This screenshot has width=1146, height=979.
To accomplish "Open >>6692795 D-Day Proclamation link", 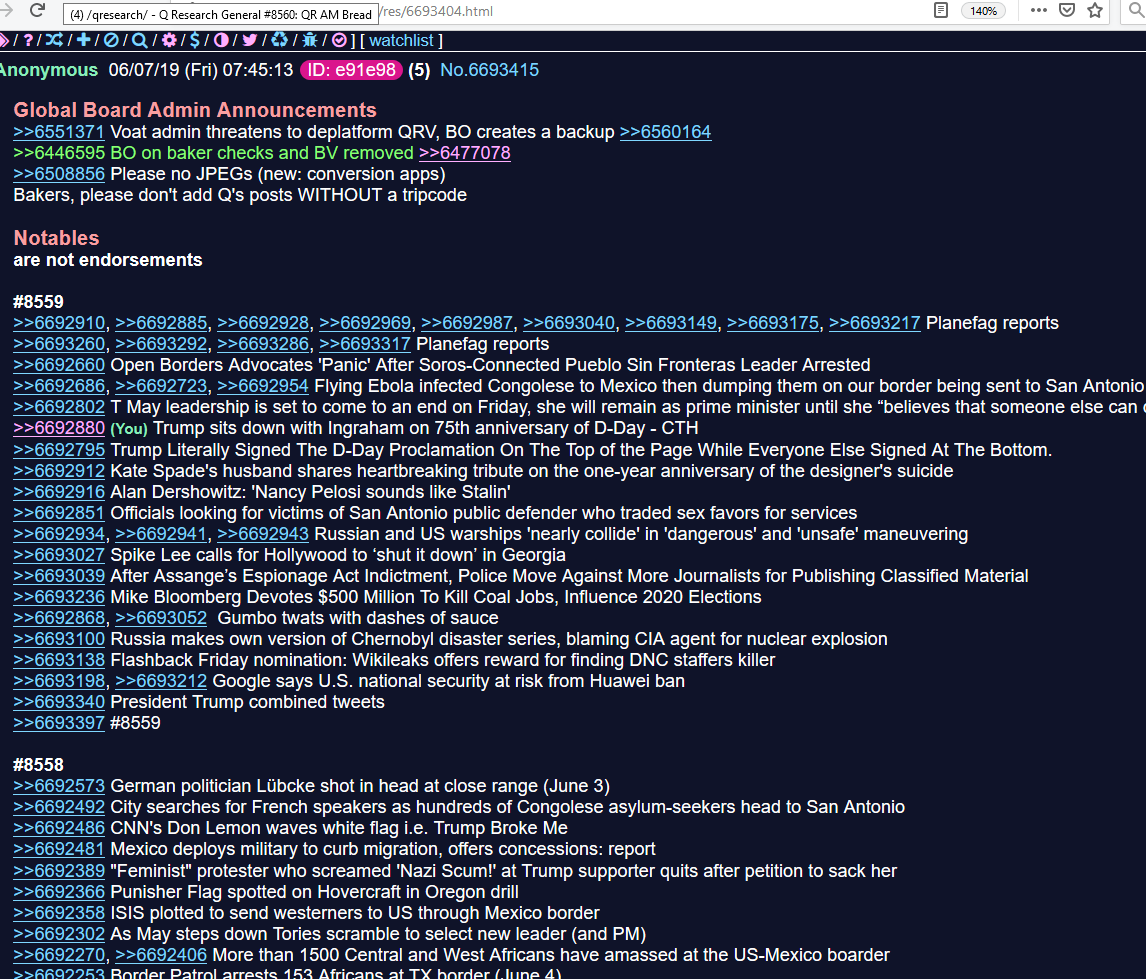I will 59,451.
